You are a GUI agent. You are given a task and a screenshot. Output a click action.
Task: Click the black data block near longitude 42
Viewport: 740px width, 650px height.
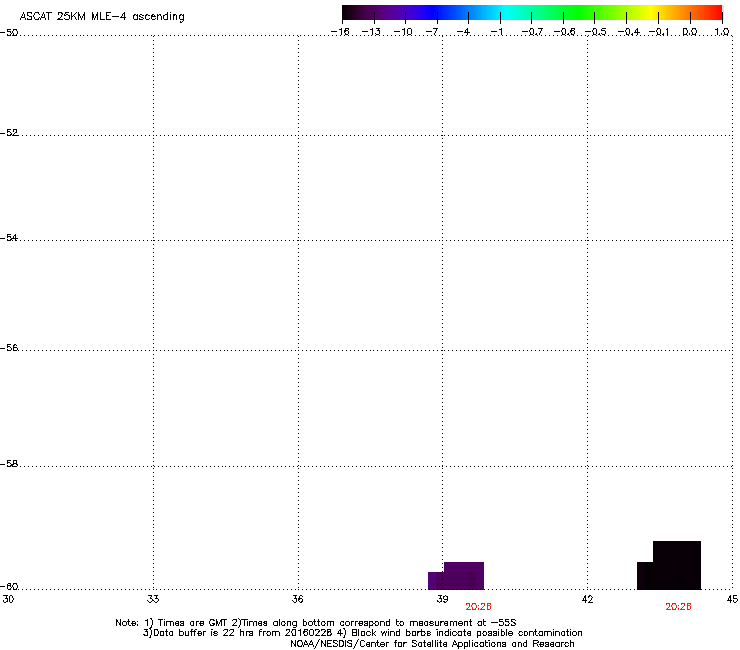tap(669, 566)
